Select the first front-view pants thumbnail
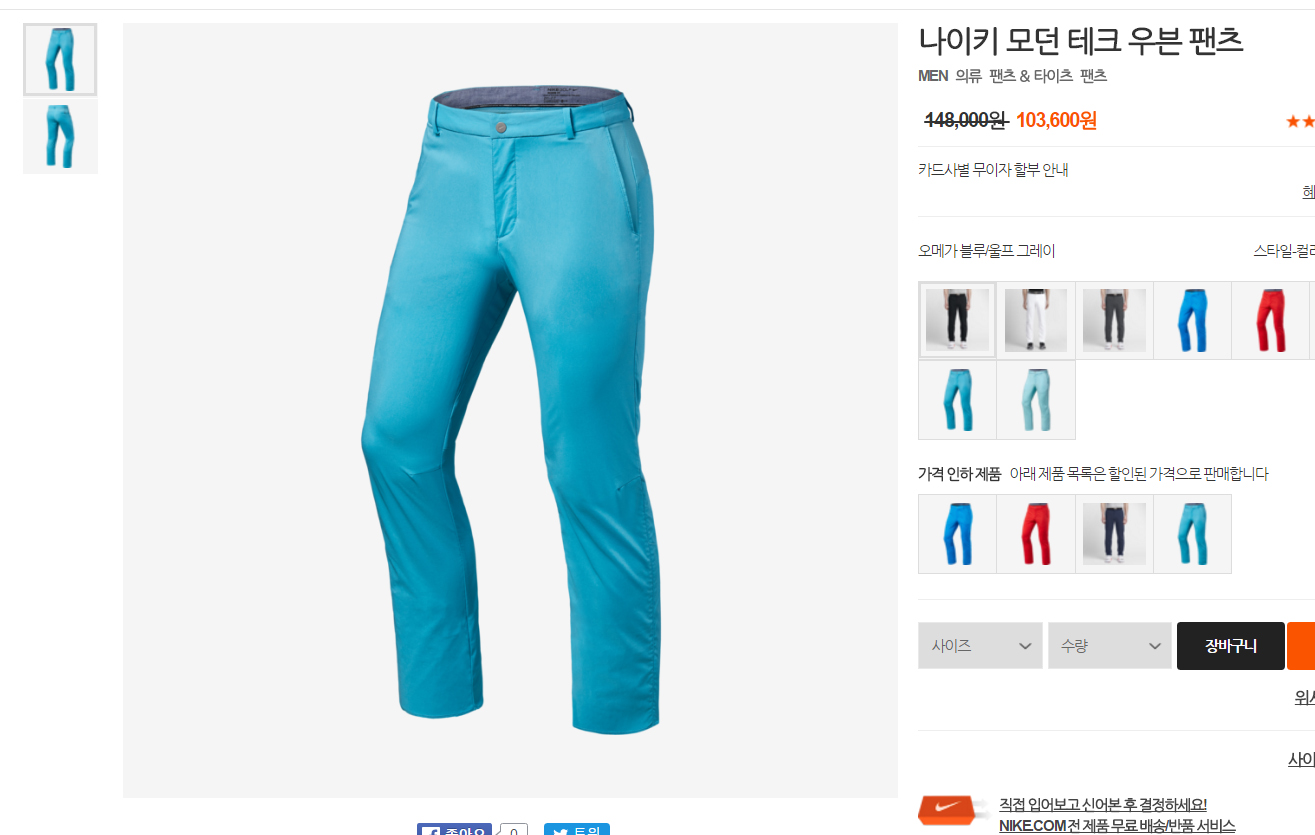This screenshot has height=835, width=1315. coord(60,60)
